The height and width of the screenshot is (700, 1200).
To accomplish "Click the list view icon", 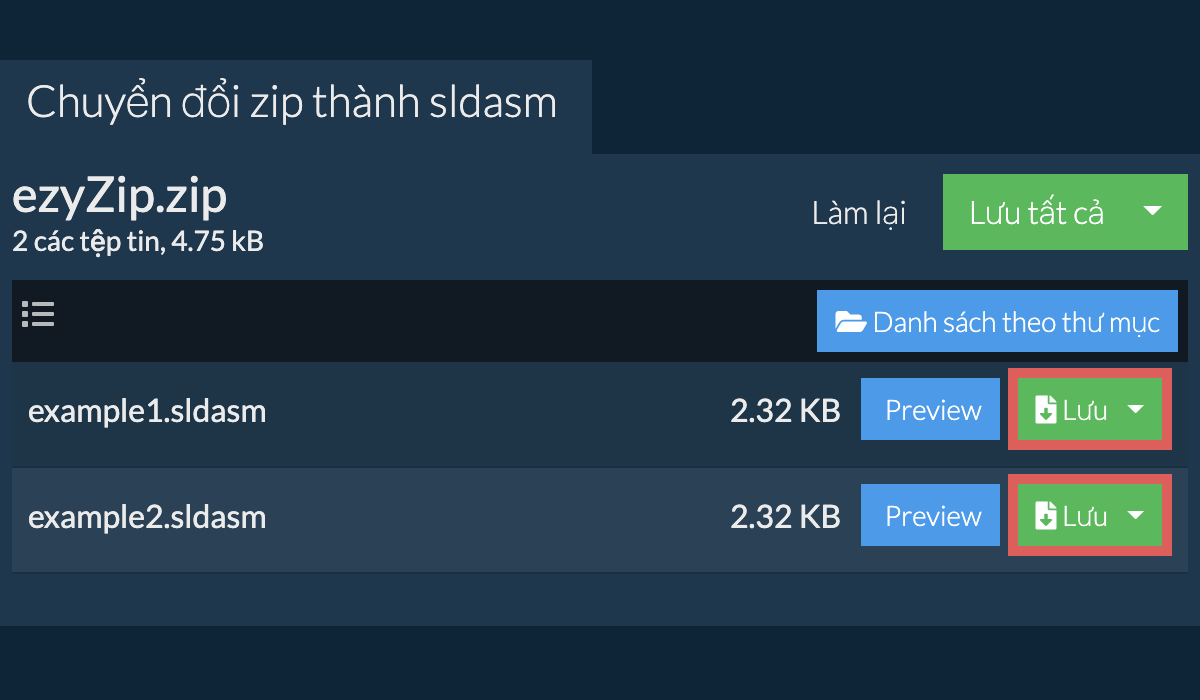I will [38, 315].
